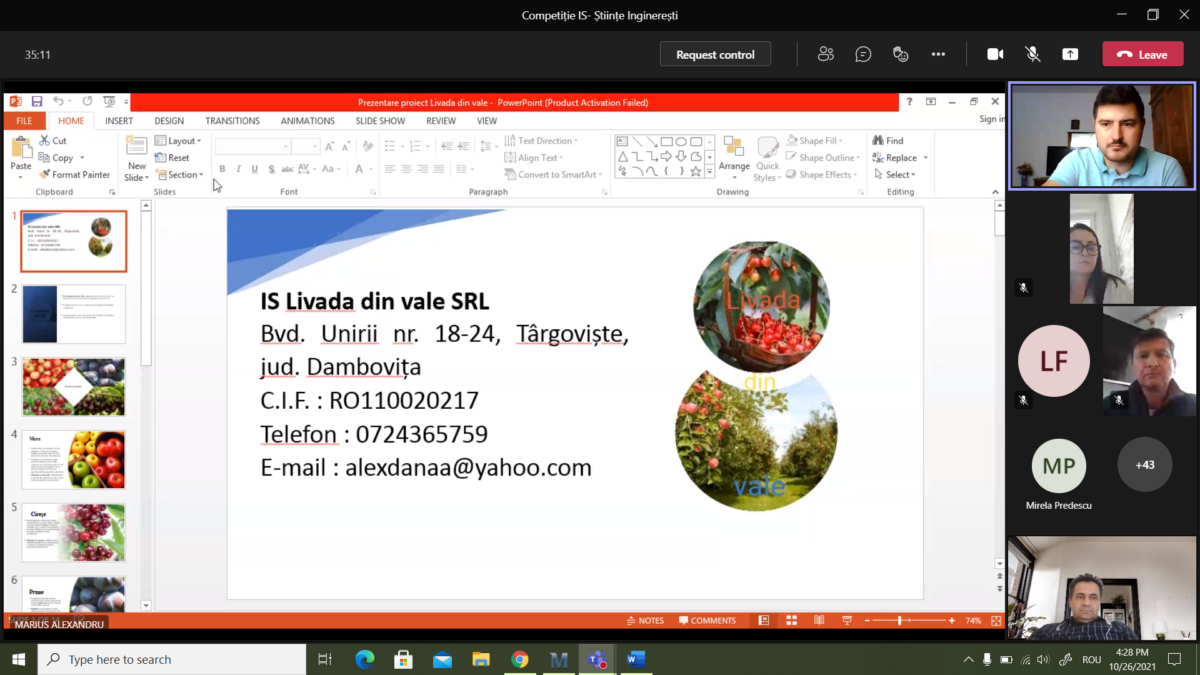Image resolution: width=1200 pixels, height=675 pixels.
Task: Open the Teams participants panel
Action: pyautogui.click(x=825, y=54)
